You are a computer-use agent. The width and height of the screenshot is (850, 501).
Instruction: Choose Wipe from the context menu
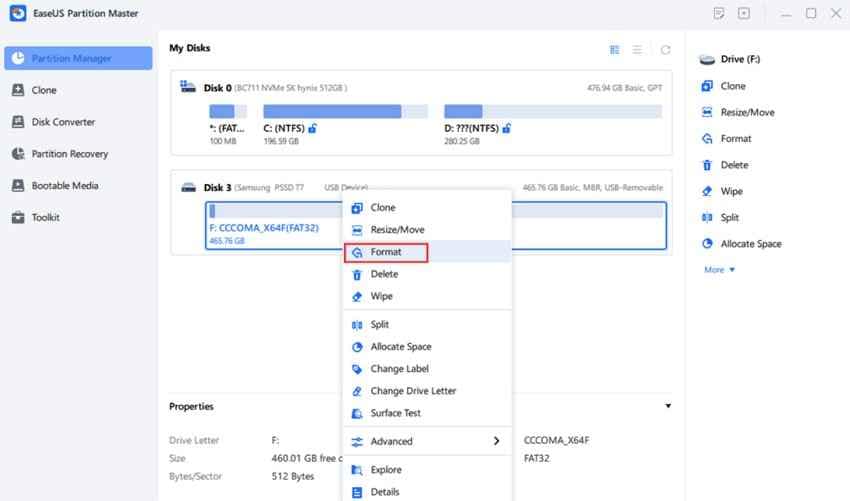pos(427,297)
